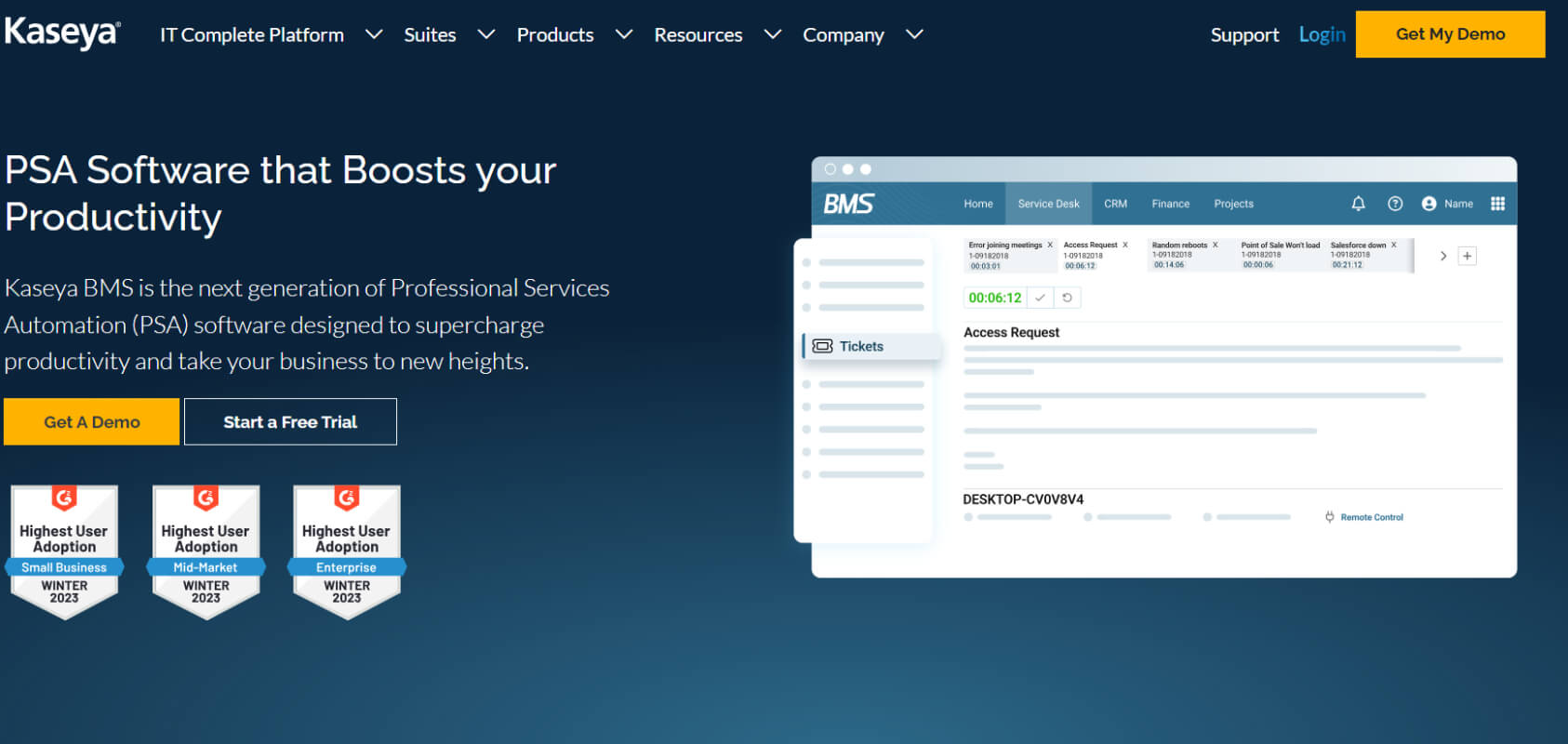
Task: Click the timer reset icon
Action: click(x=1067, y=298)
